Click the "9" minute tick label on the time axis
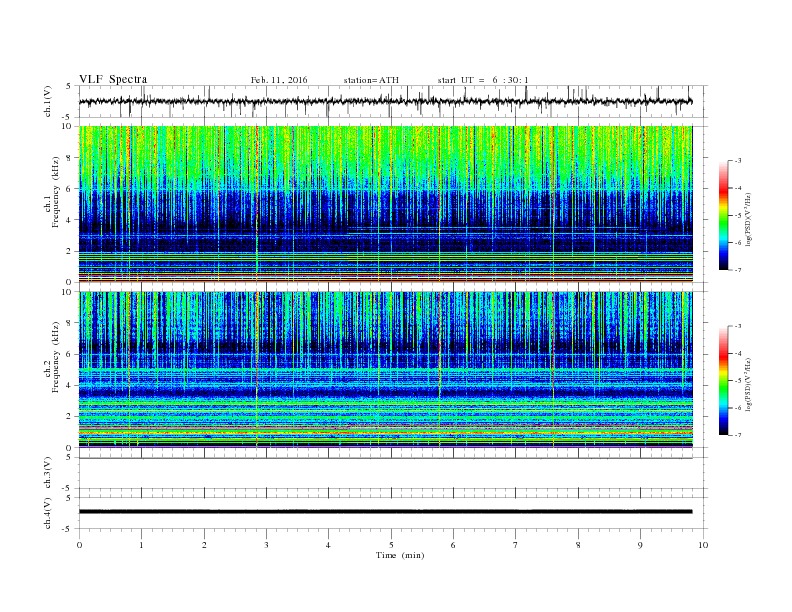This screenshot has width=792, height=612. [640, 545]
